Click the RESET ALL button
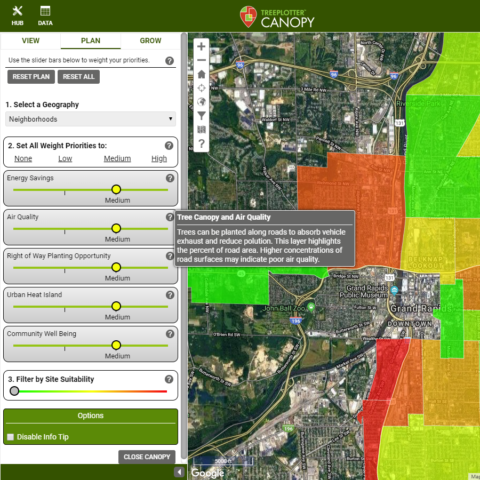The width and height of the screenshot is (480, 480). [79, 77]
